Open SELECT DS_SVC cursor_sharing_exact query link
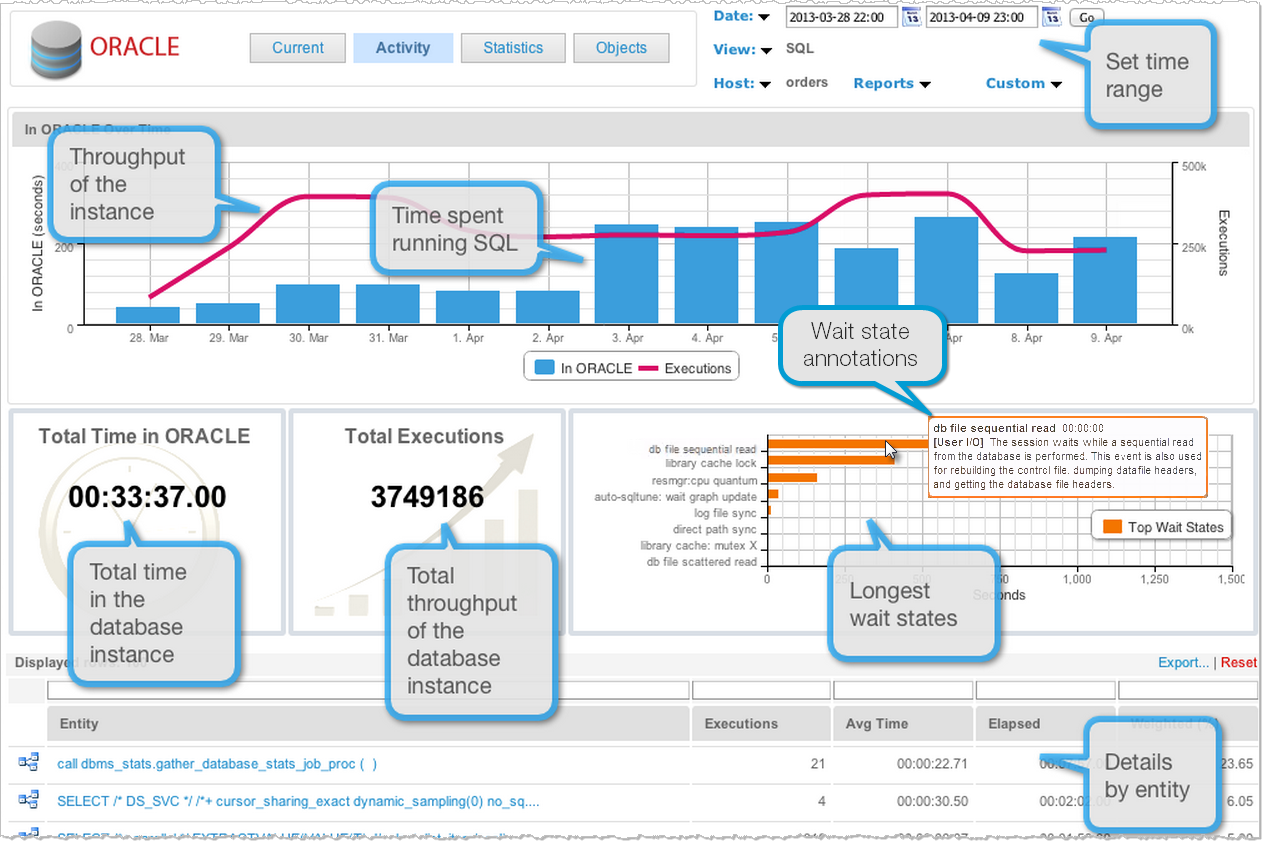Screen dimensions: 1266x847 pyautogui.click(x=298, y=801)
